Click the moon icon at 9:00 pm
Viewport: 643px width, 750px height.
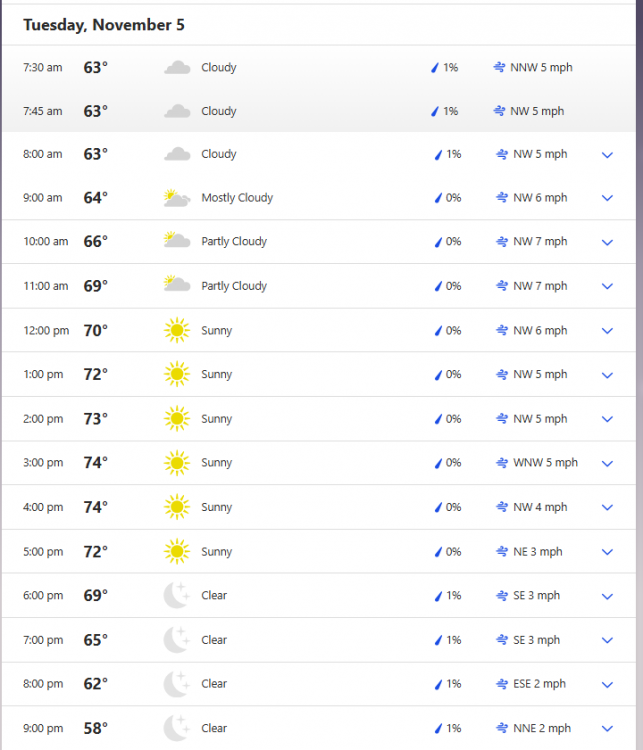pyautogui.click(x=177, y=728)
